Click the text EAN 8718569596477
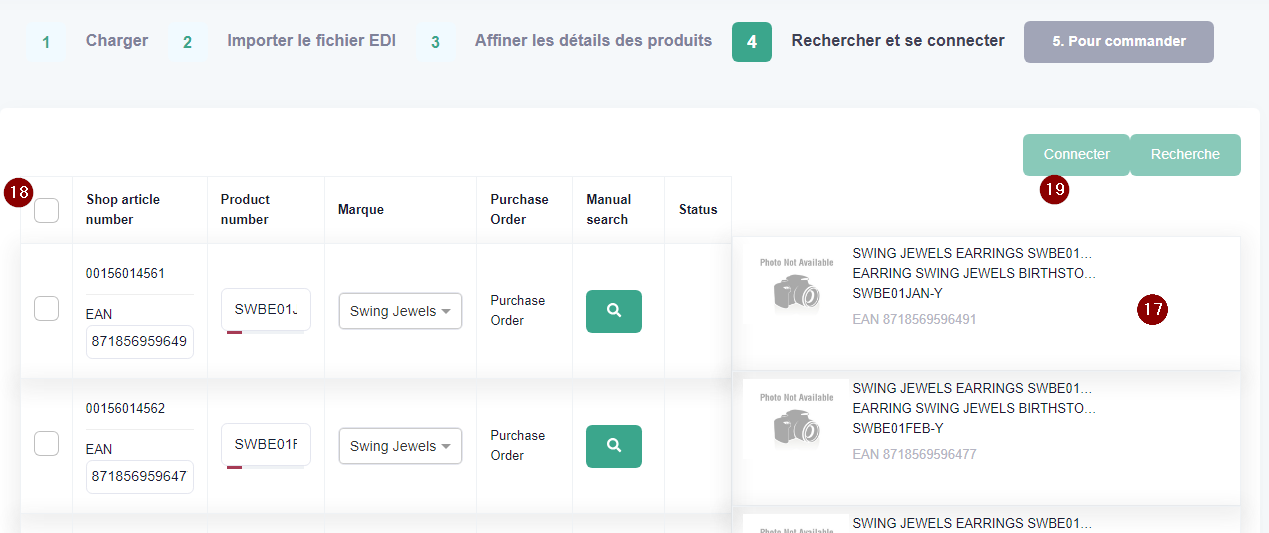Screen dimensions: 1269x533 tap(914, 455)
